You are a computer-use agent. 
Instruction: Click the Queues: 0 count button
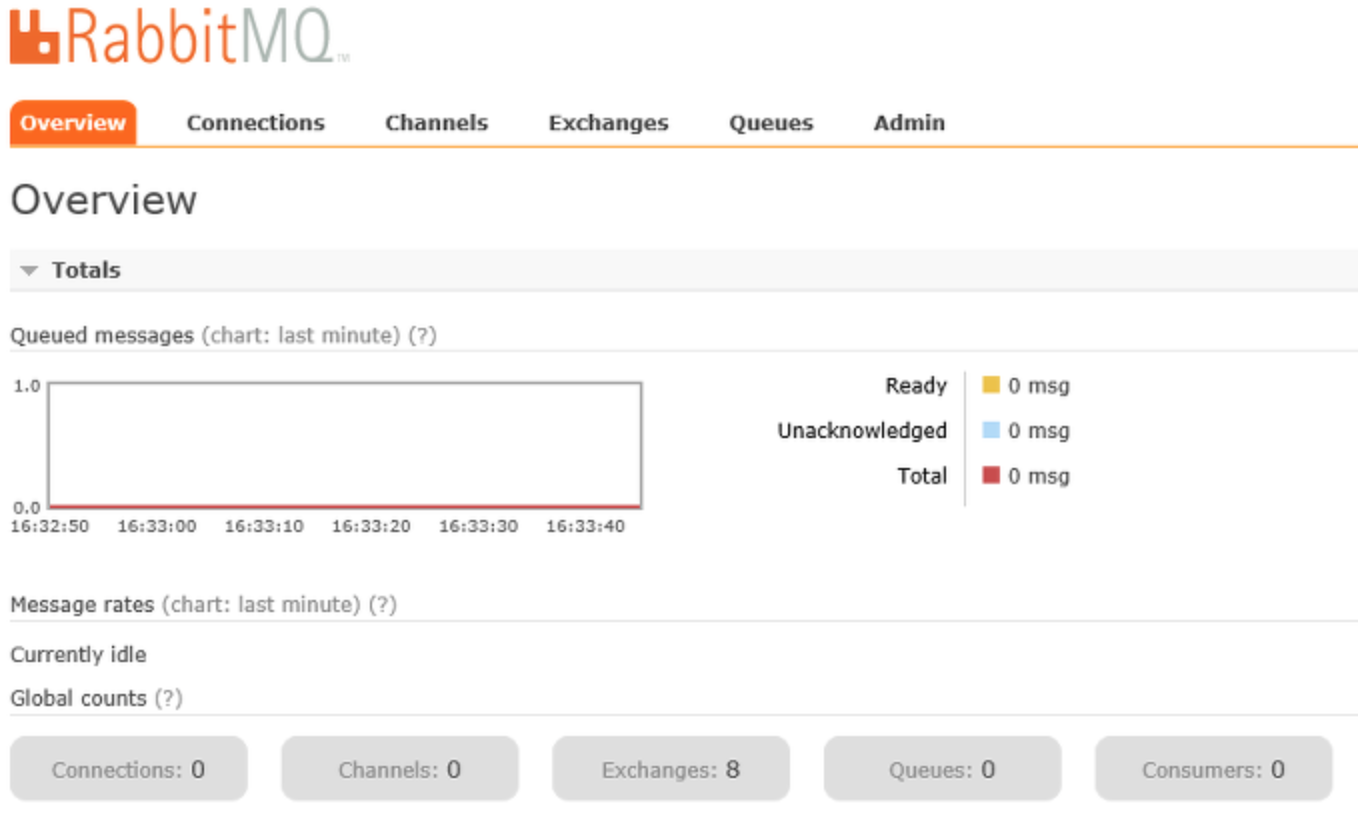pos(942,769)
